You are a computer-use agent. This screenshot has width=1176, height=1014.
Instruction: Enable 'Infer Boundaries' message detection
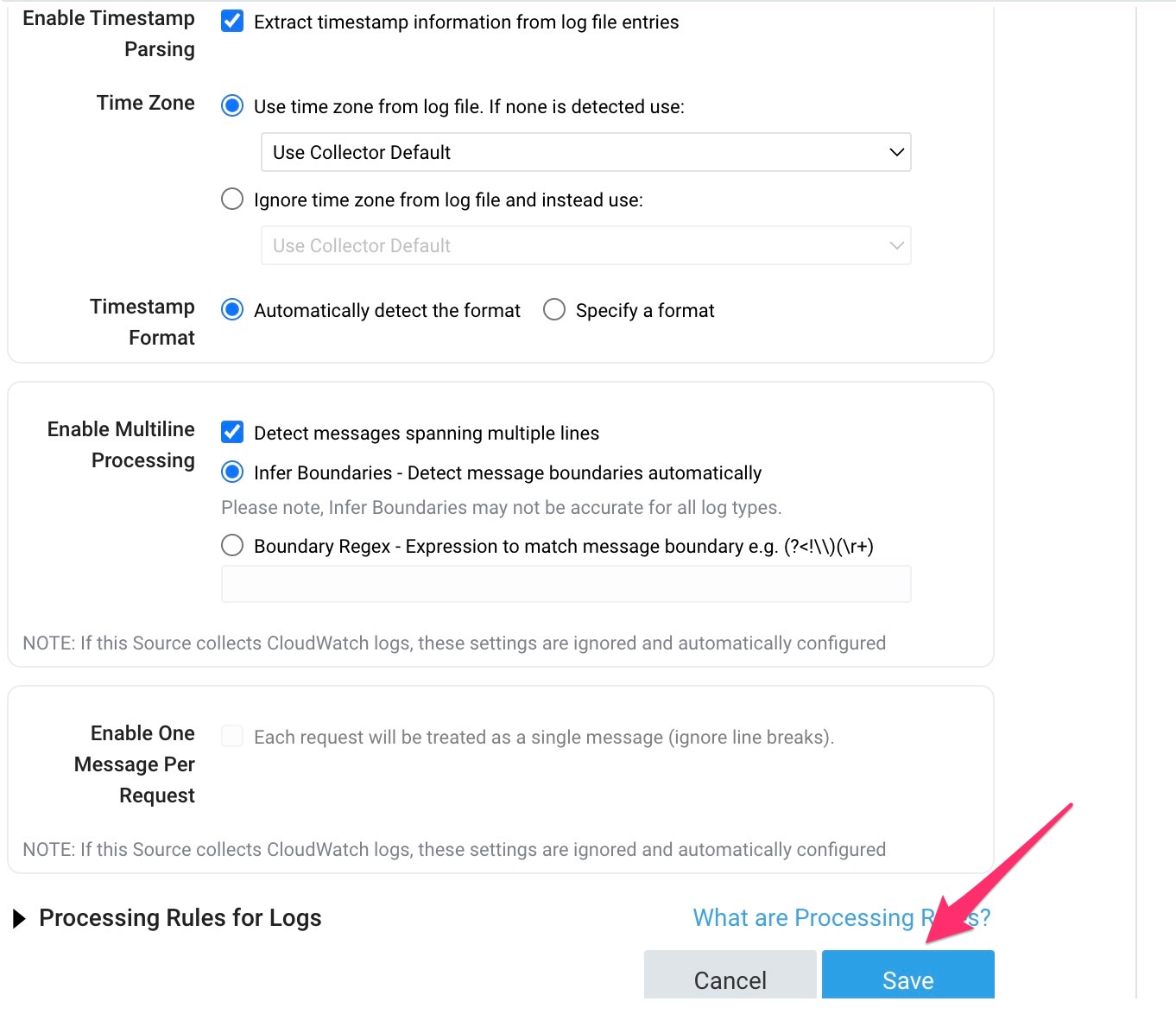[231, 472]
